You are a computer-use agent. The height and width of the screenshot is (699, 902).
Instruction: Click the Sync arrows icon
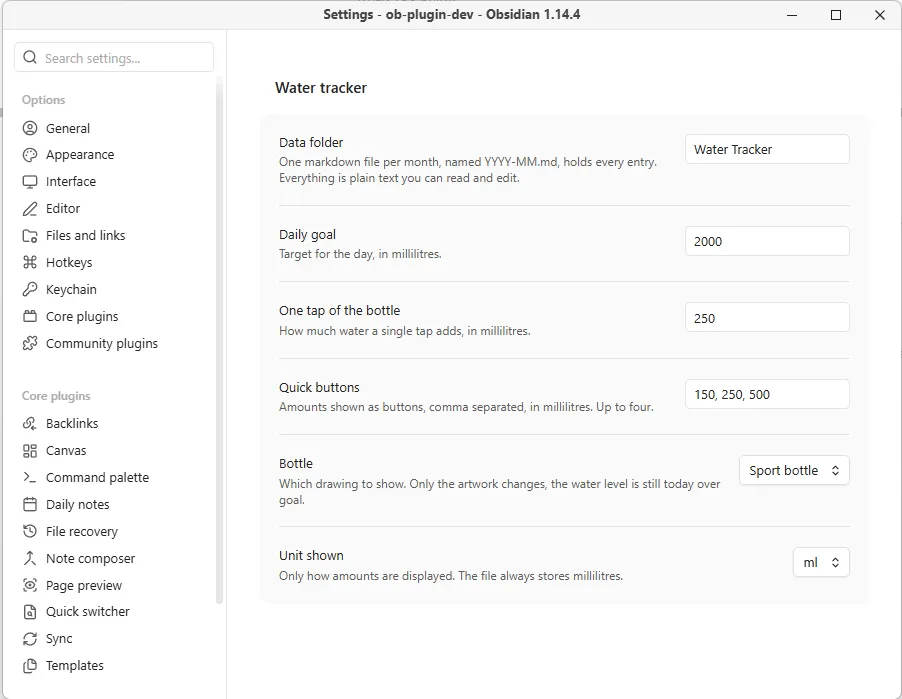[30, 639]
